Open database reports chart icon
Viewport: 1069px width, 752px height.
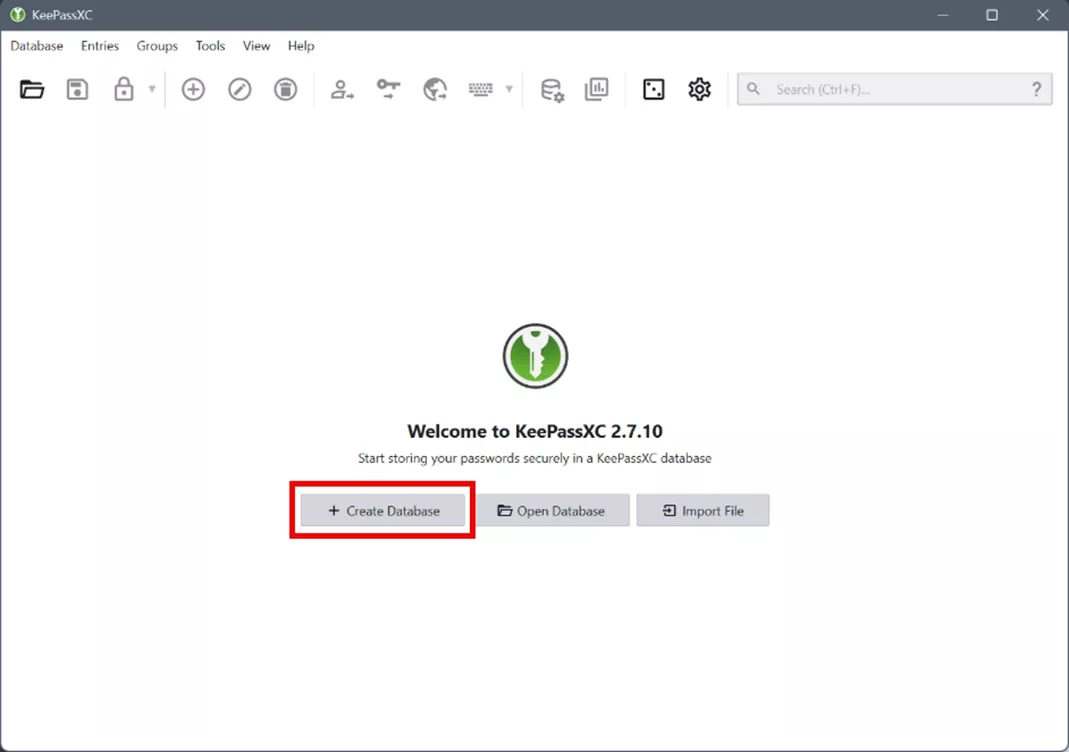(x=597, y=89)
